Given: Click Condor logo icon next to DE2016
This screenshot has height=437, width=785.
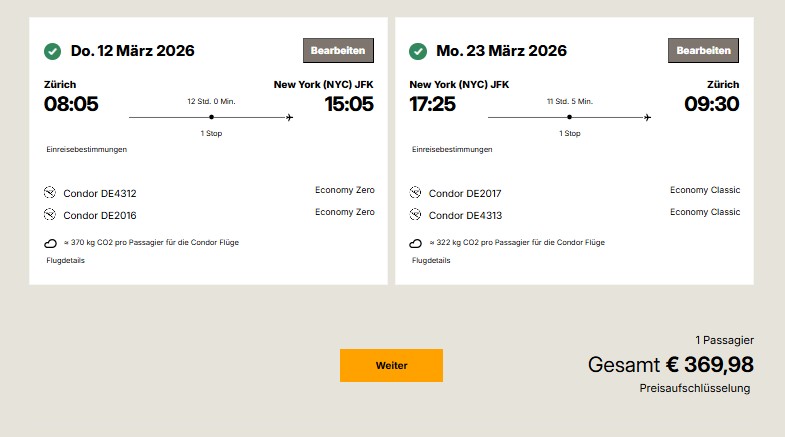Looking at the screenshot, I should (51, 214).
